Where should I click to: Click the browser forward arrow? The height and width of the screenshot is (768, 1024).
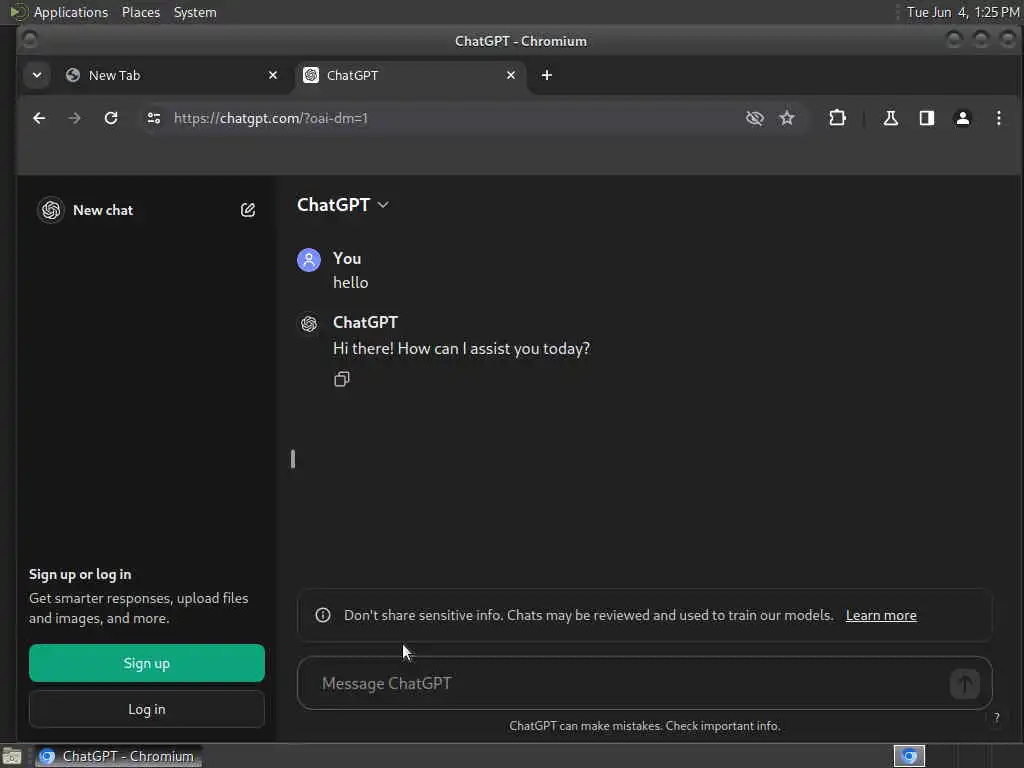point(74,118)
